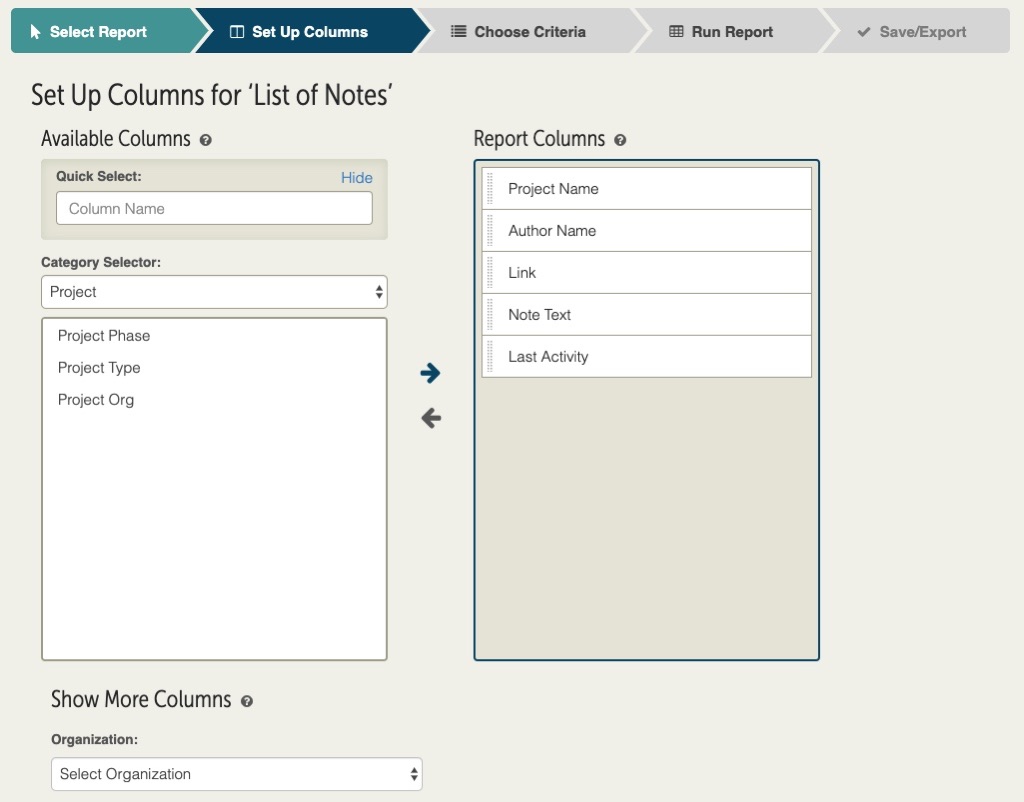The height and width of the screenshot is (802, 1024).
Task: Grab the drag handle beside Project Name
Action: pos(492,188)
